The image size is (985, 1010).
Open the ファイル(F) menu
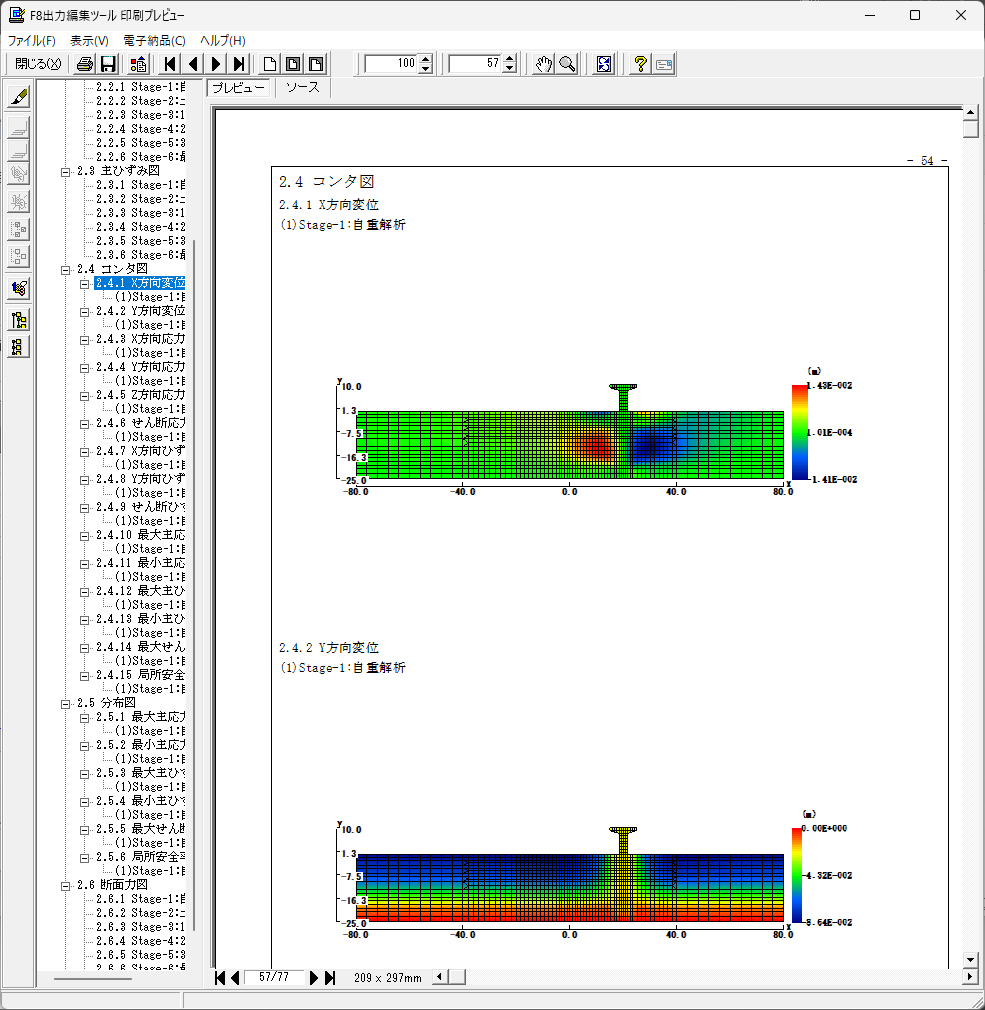coord(31,40)
